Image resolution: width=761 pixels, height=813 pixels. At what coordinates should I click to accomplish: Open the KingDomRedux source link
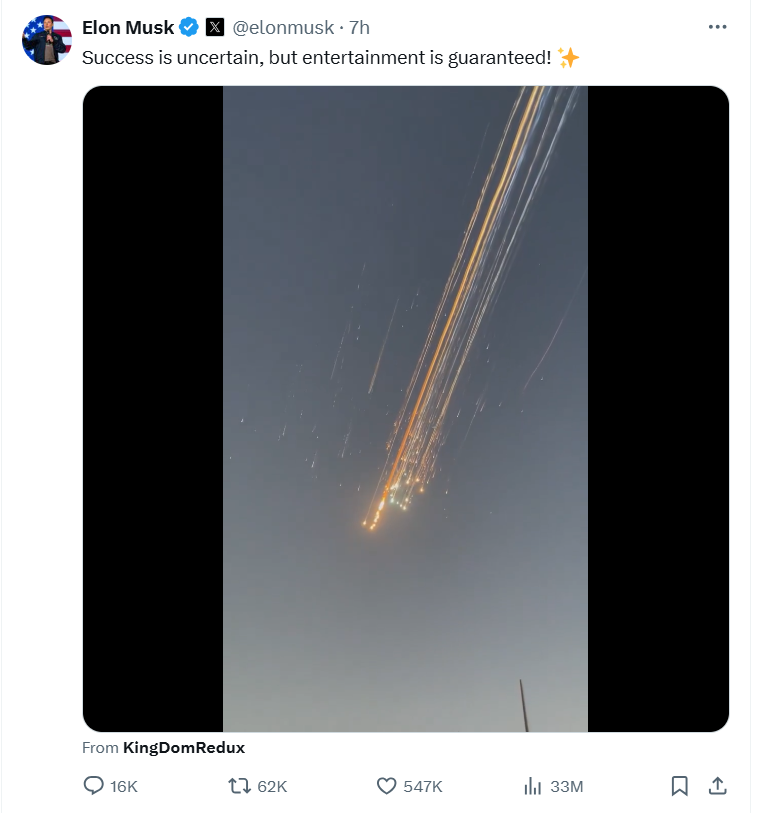183,747
